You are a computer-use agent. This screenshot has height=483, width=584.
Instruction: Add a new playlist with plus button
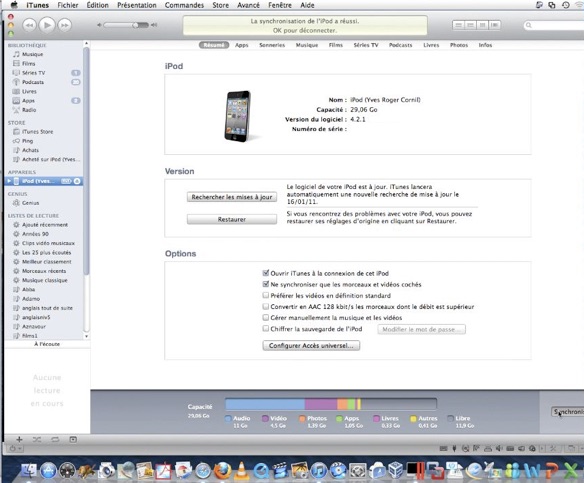coord(19,440)
